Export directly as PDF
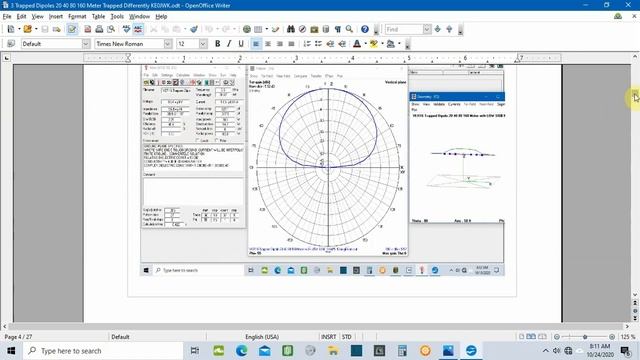Image resolution: width=640 pixels, height=360 pixels. point(87,29)
